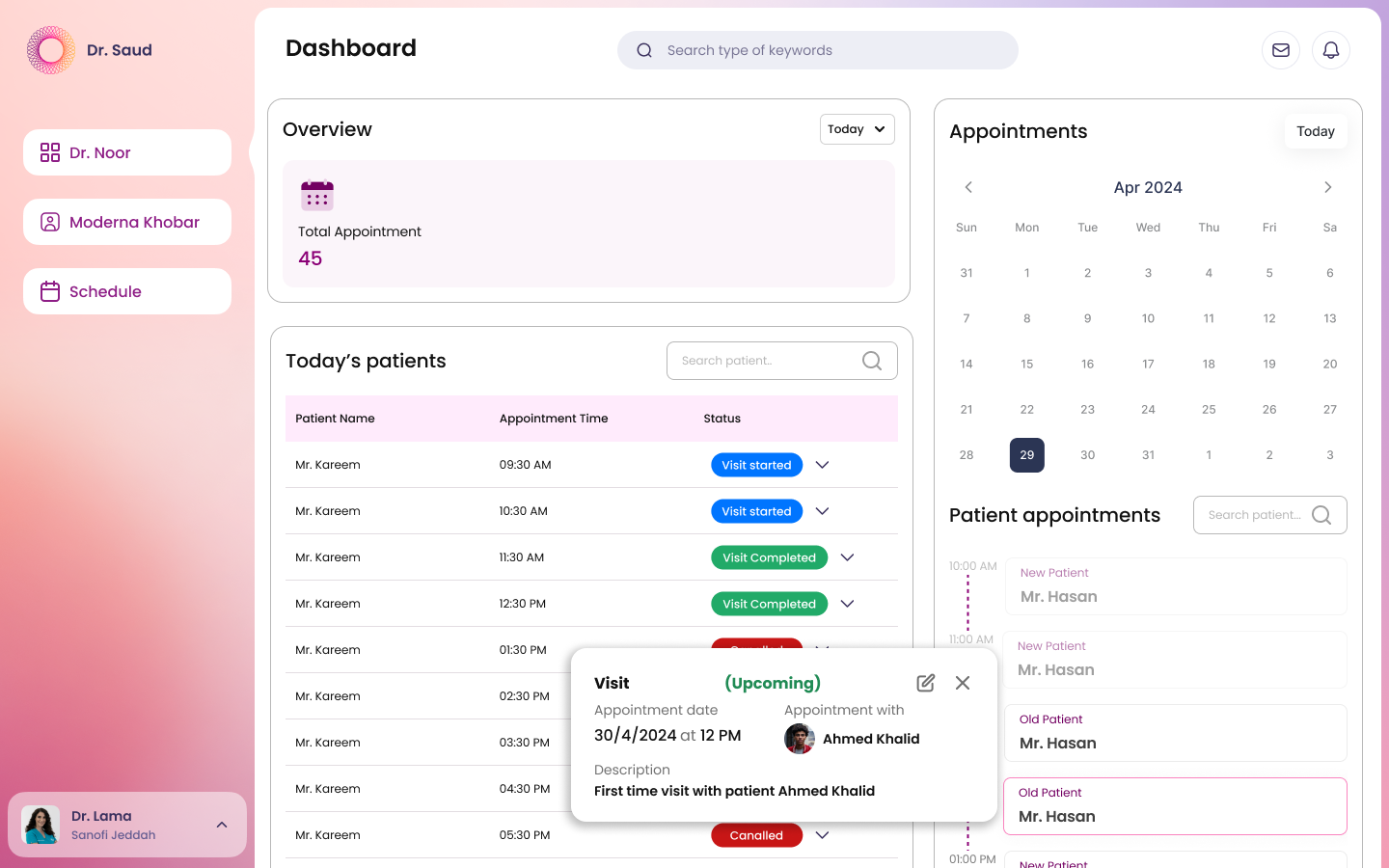Focus Patient appointments search field
This screenshot has height=868, width=1389.
point(1270,515)
